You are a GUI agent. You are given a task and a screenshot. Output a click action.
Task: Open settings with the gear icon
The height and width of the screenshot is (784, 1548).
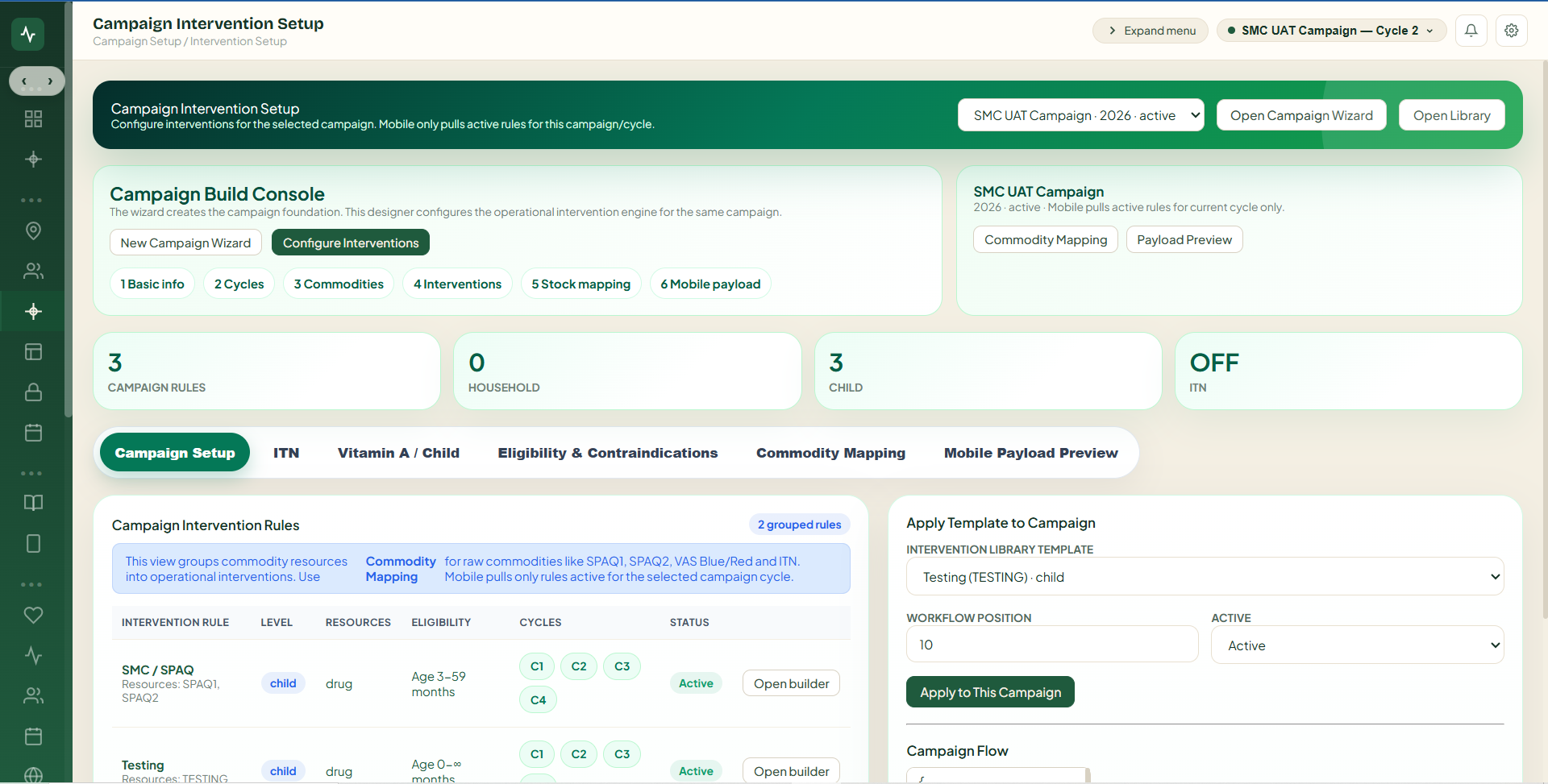point(1512,31)
